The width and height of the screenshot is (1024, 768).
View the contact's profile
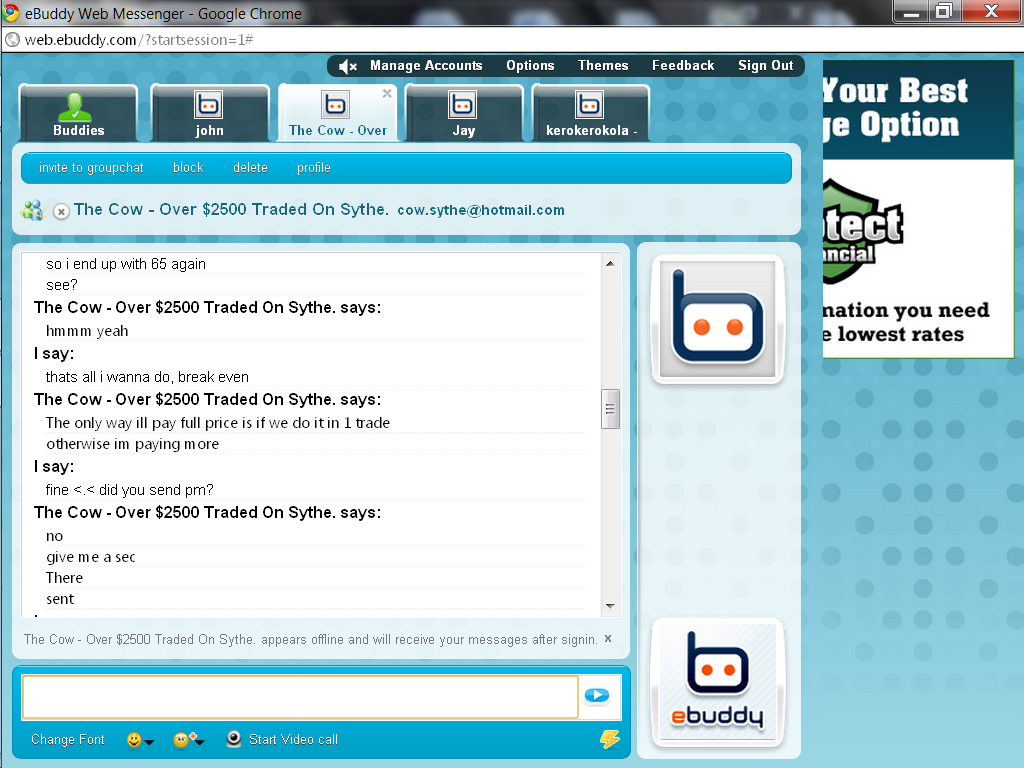[313, 168]
